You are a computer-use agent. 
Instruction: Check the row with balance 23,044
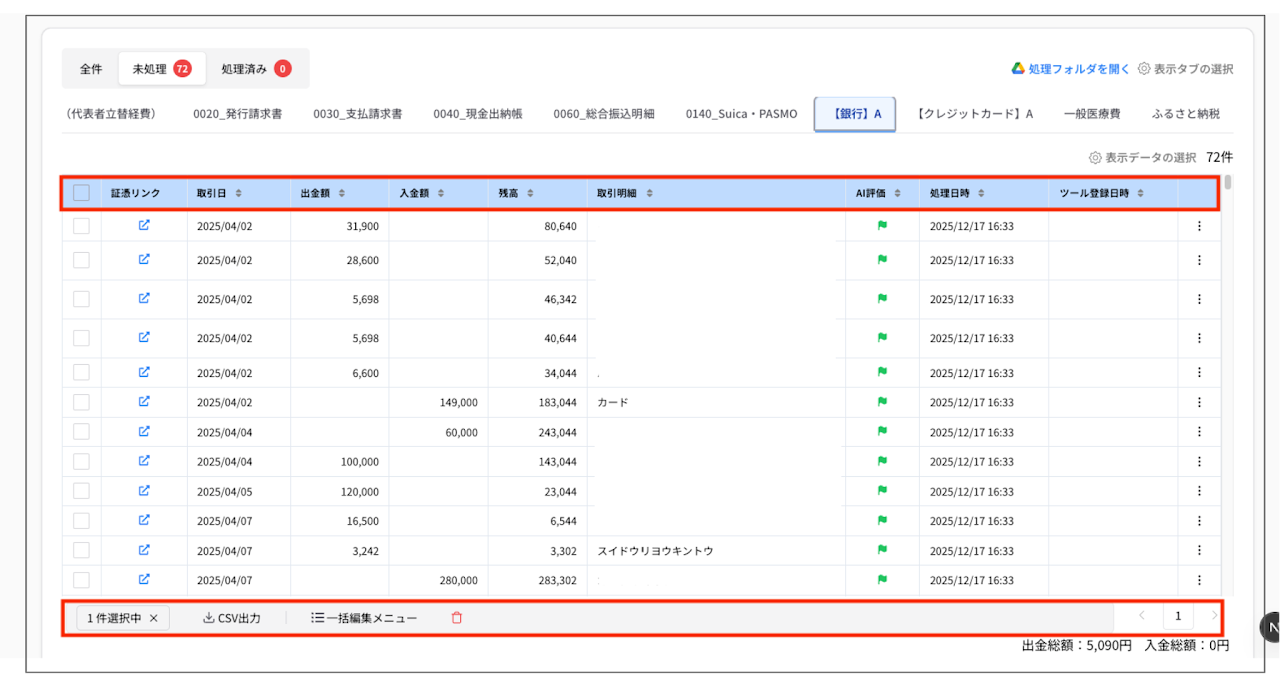point(82,491)
